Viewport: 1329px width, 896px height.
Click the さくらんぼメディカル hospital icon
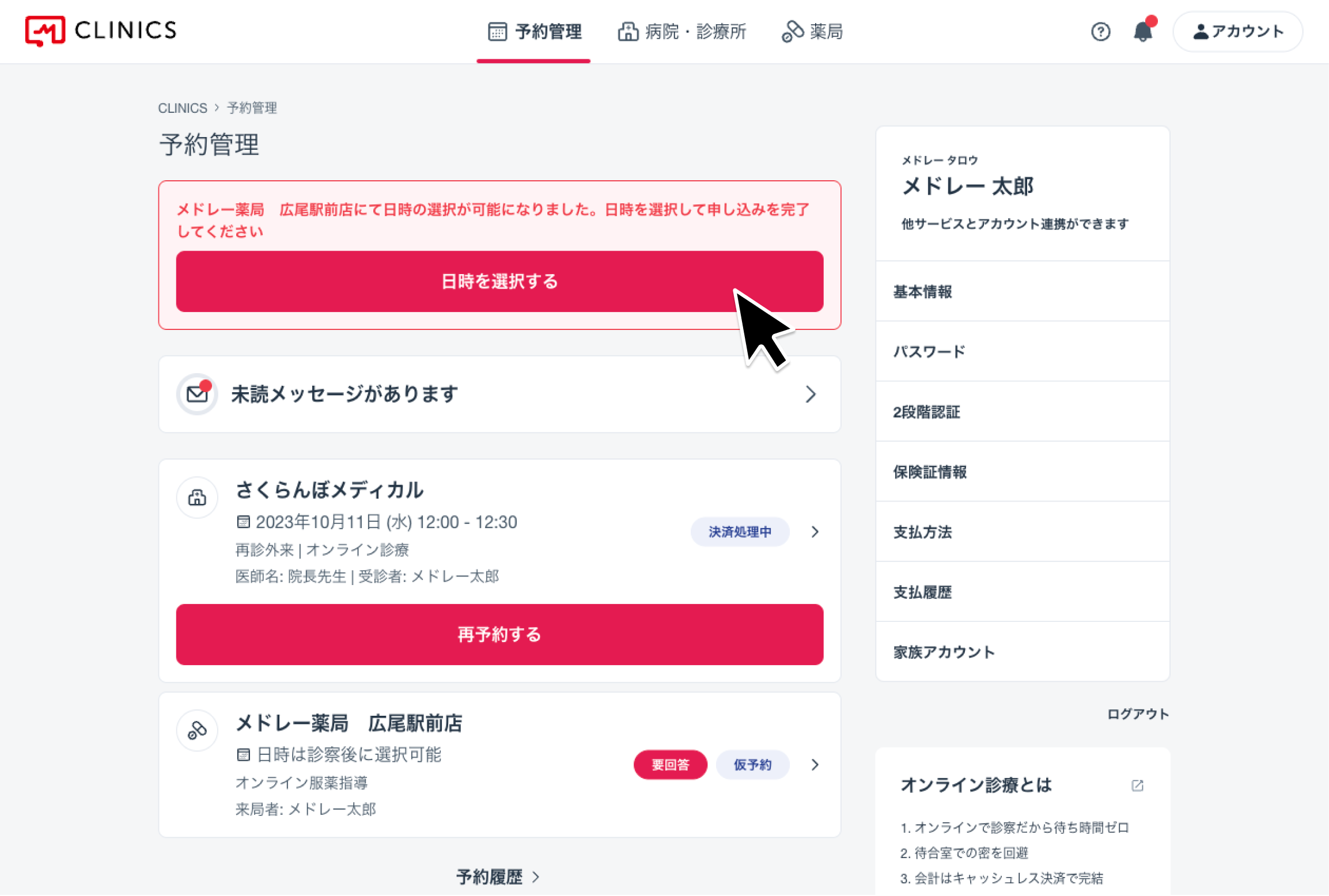coord(197,498)
